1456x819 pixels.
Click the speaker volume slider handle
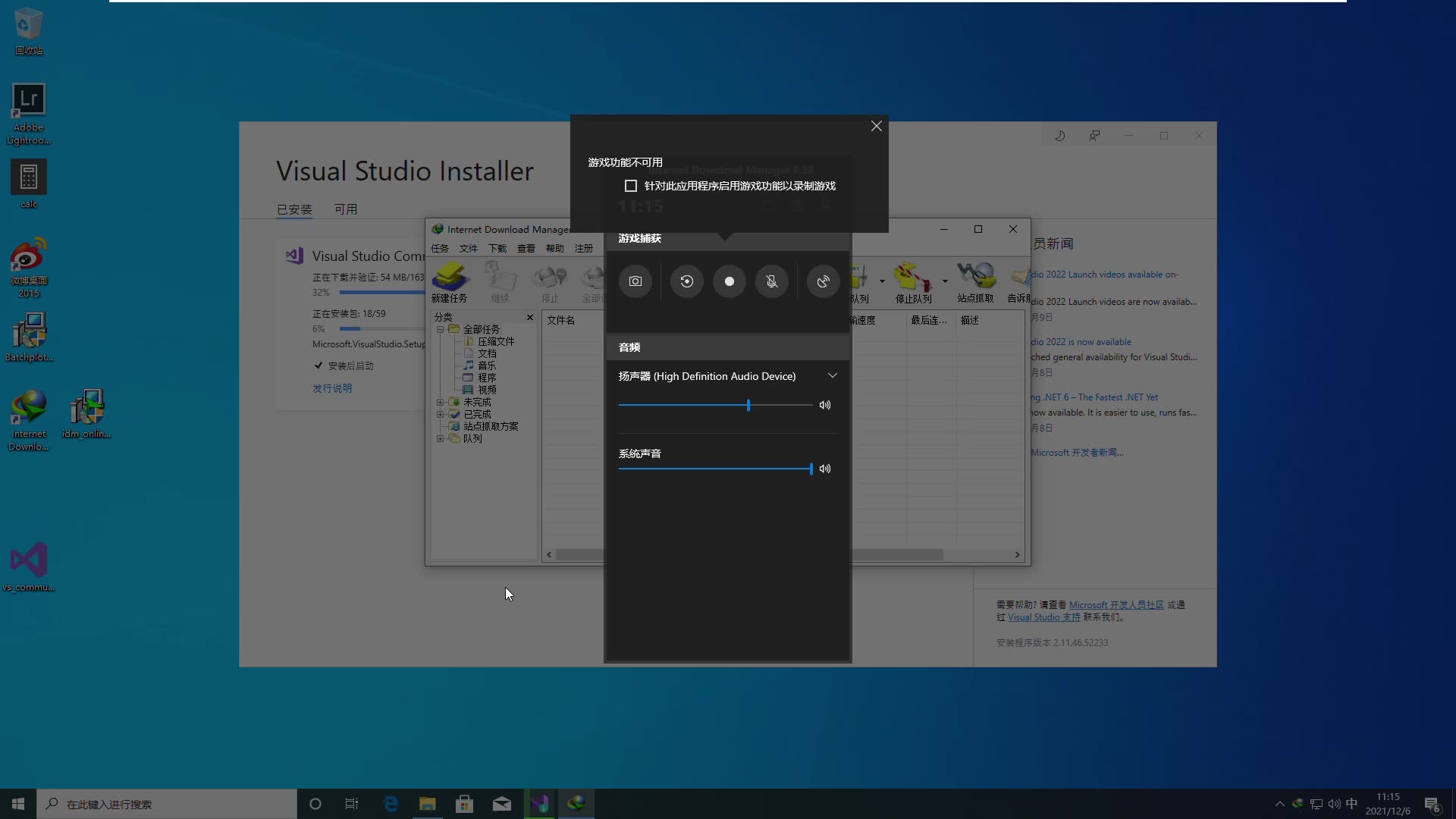[x=748, y=405]
